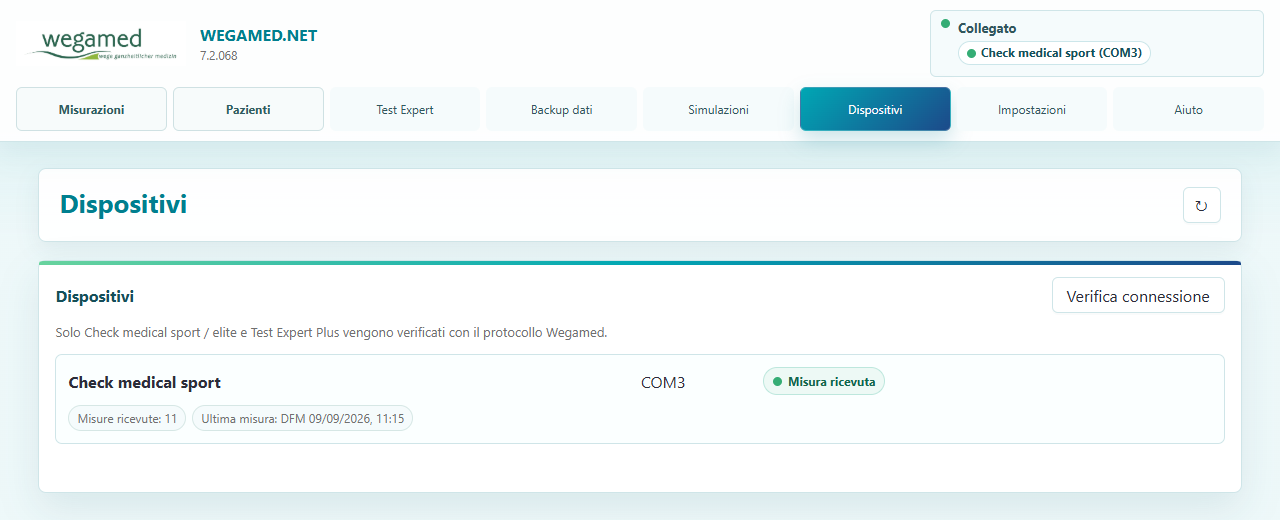Click the Check medical sport (COM3) status chip
The image size is (1280, 520).
[x=1054, y=53]
